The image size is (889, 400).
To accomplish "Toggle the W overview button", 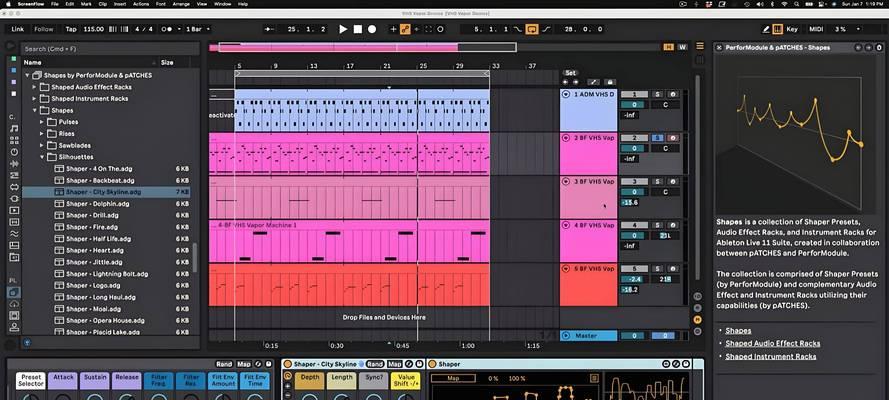I will pos(682,47).
